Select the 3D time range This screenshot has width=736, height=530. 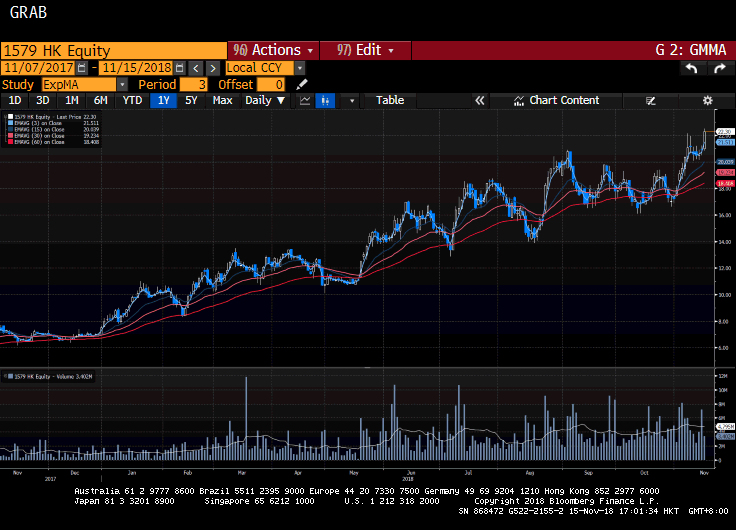point(43,100)
